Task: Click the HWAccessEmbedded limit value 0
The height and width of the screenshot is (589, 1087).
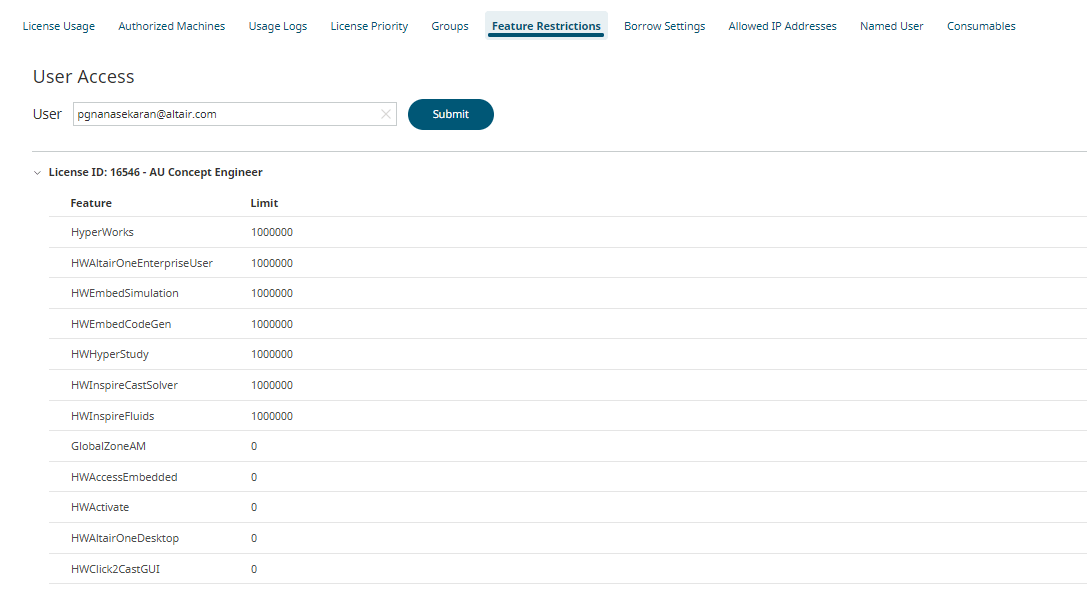Action: pyautogui.click(x=254, y=477)
